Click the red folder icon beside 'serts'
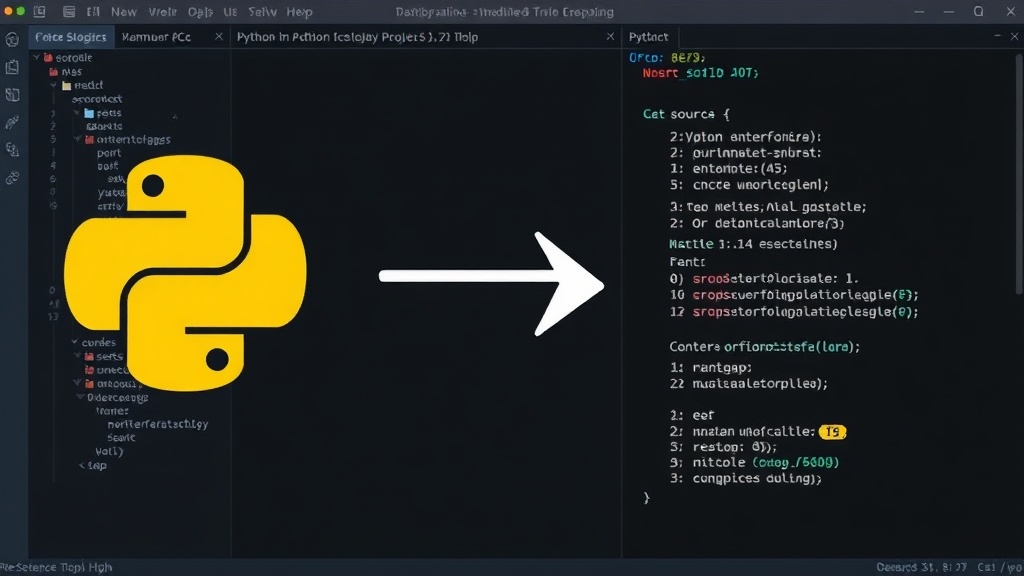1024x576 pixels. 89,357
